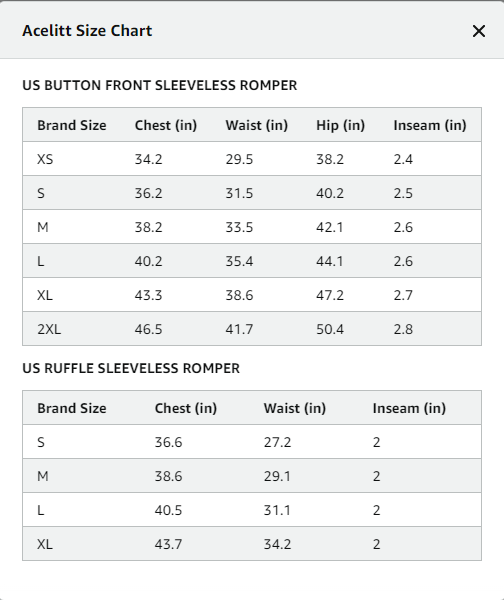
Task: Click chest value 43.3 in XL row
Action: [x=148, y=295]
